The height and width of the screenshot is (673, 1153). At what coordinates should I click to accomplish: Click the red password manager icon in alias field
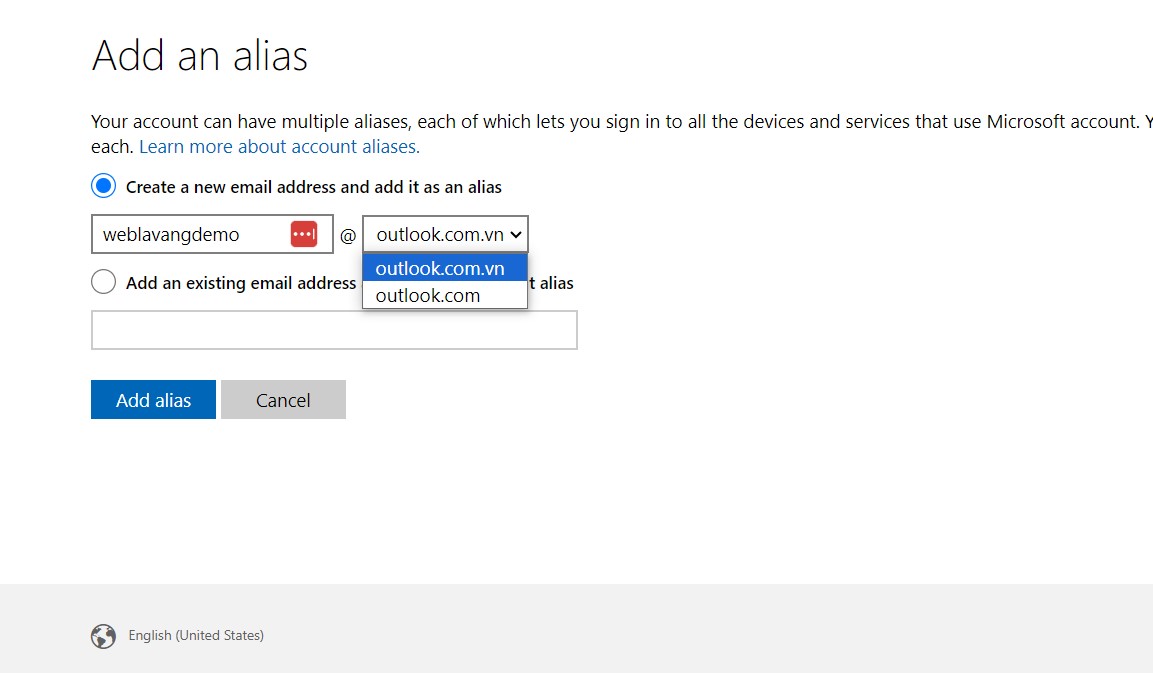point(304,234)
